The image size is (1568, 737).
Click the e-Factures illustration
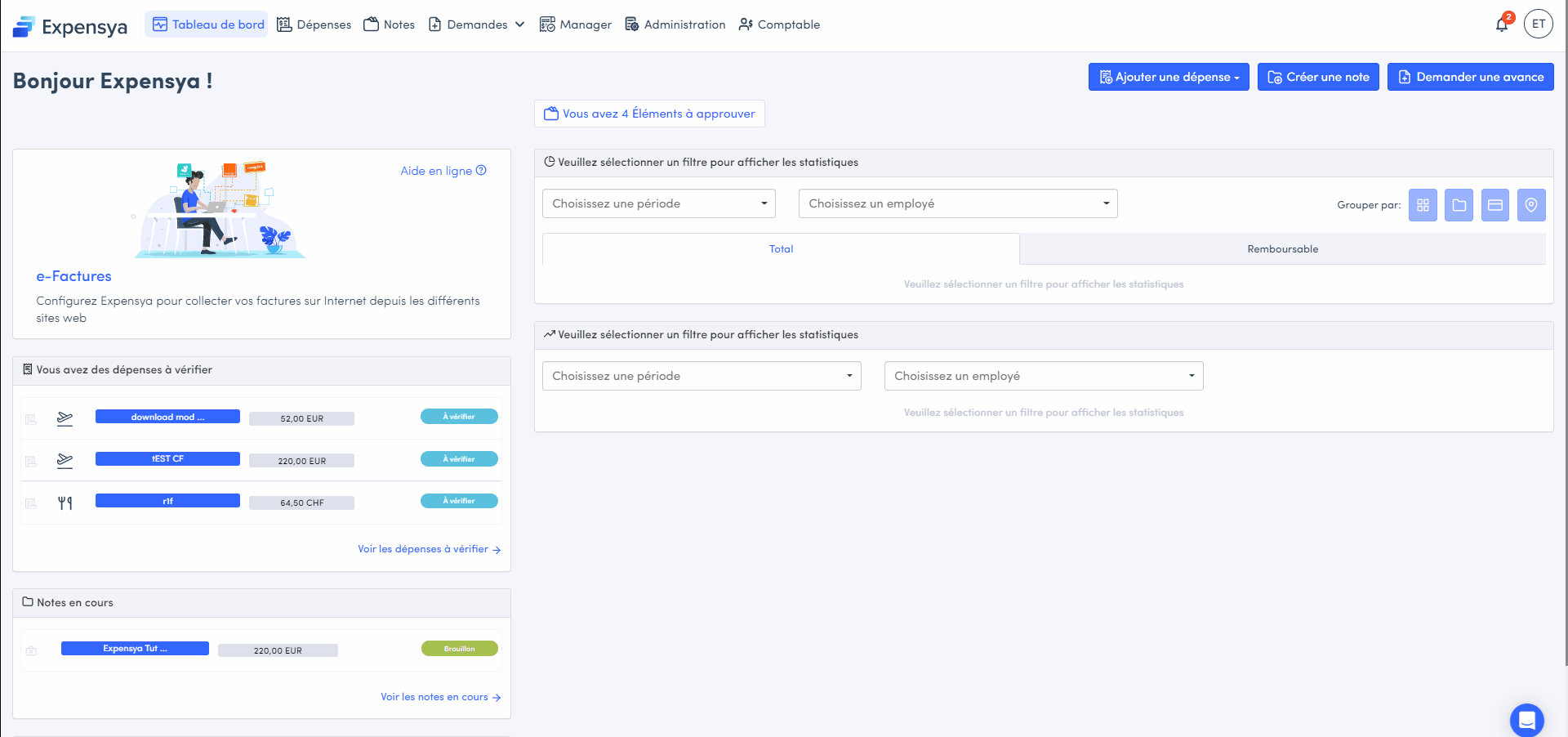220,209
